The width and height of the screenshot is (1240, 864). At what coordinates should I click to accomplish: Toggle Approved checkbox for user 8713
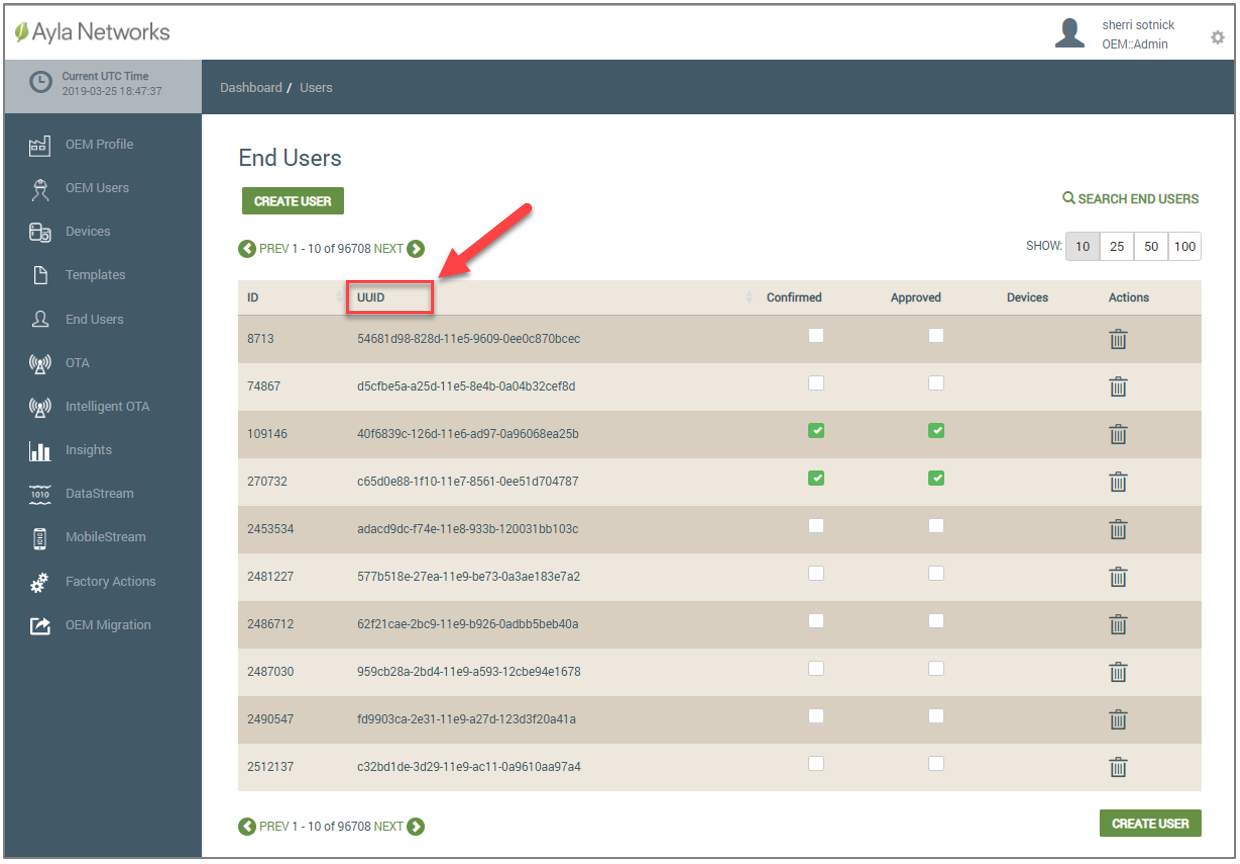pyautogui.click(x=935, y=336)
